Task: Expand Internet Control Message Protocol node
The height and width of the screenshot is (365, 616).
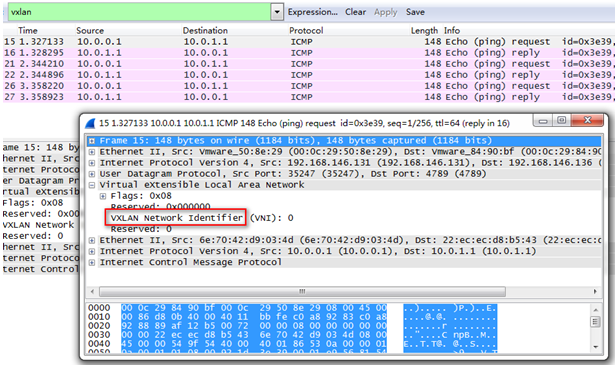Action: [92, 262]
